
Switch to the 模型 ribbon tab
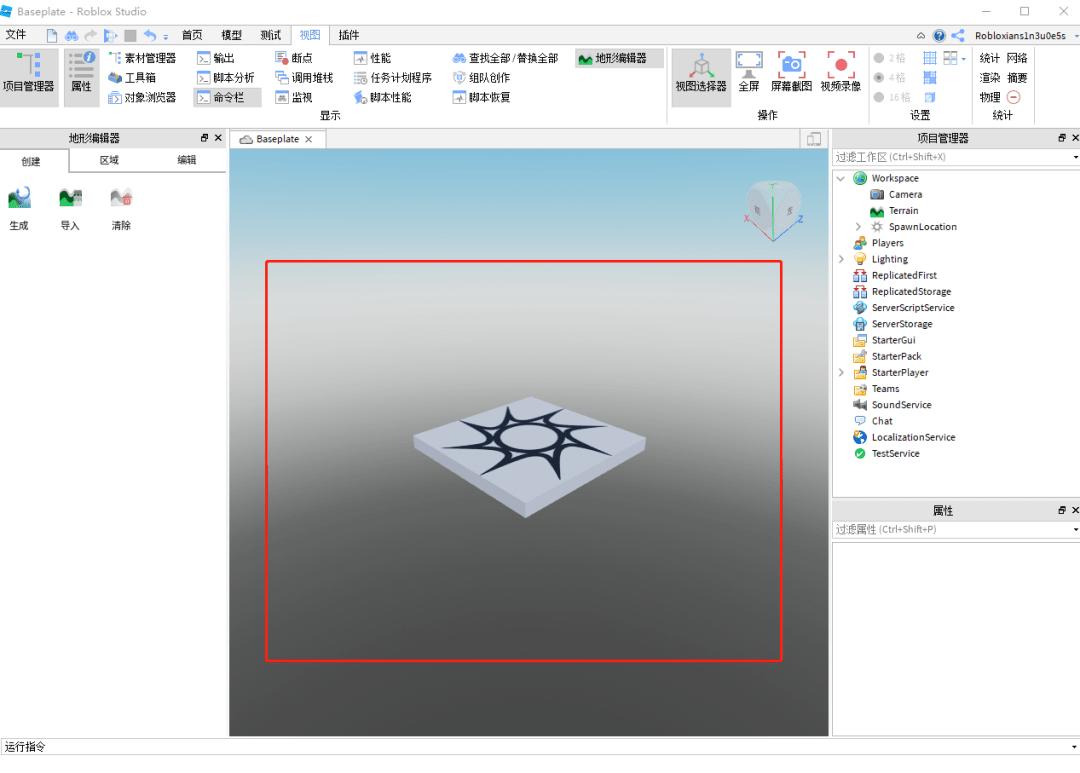pyautogui.click(x=231, y=35)
